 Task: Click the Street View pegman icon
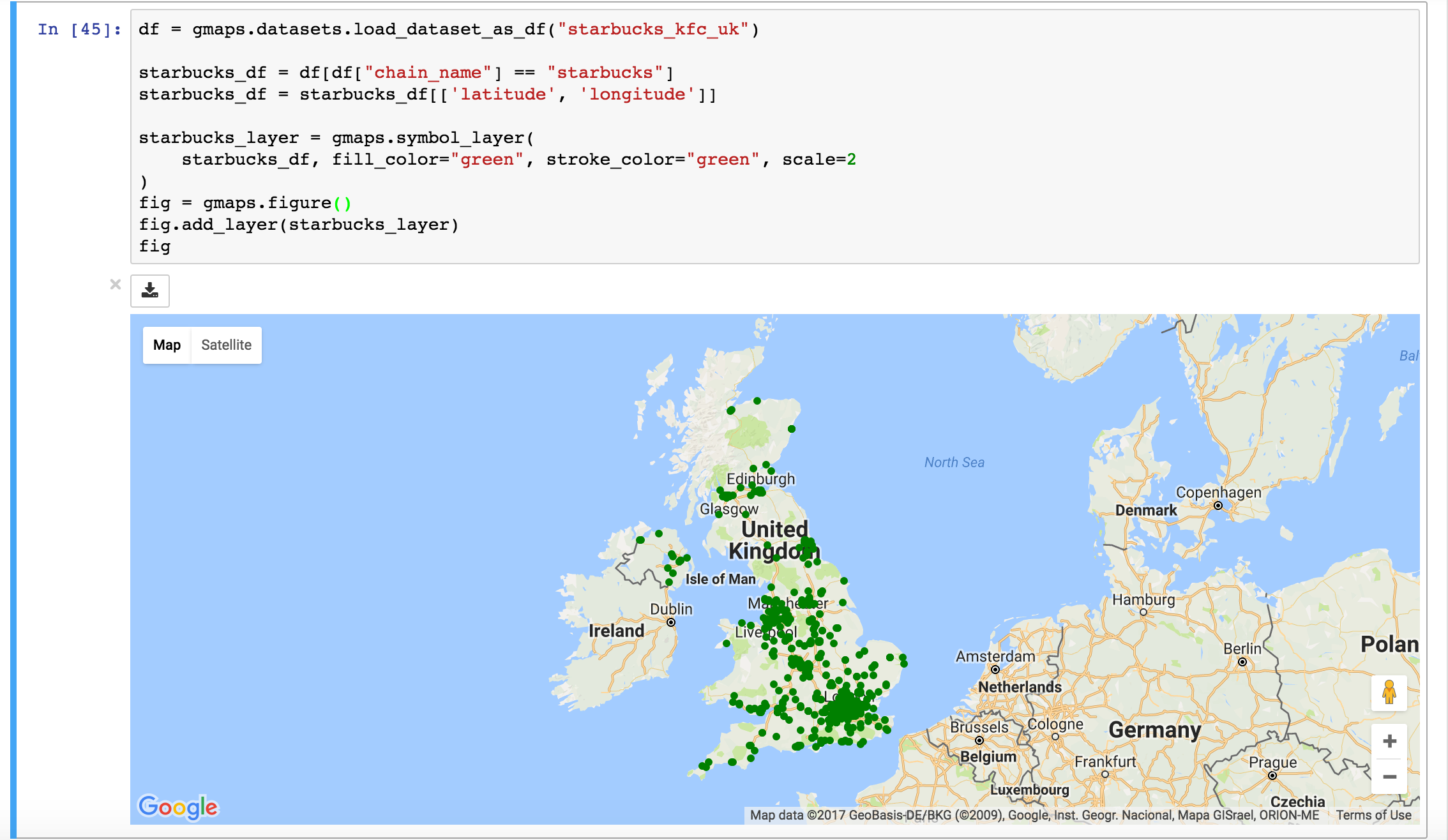click(1389, 693)
